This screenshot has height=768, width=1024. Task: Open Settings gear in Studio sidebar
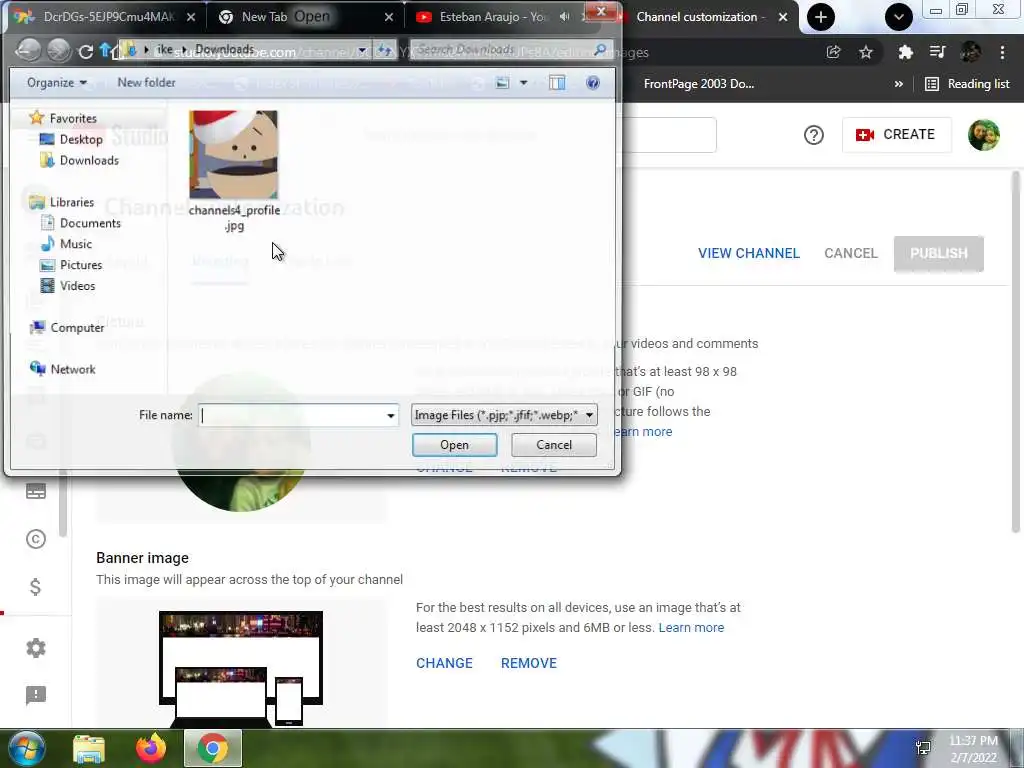36,648
